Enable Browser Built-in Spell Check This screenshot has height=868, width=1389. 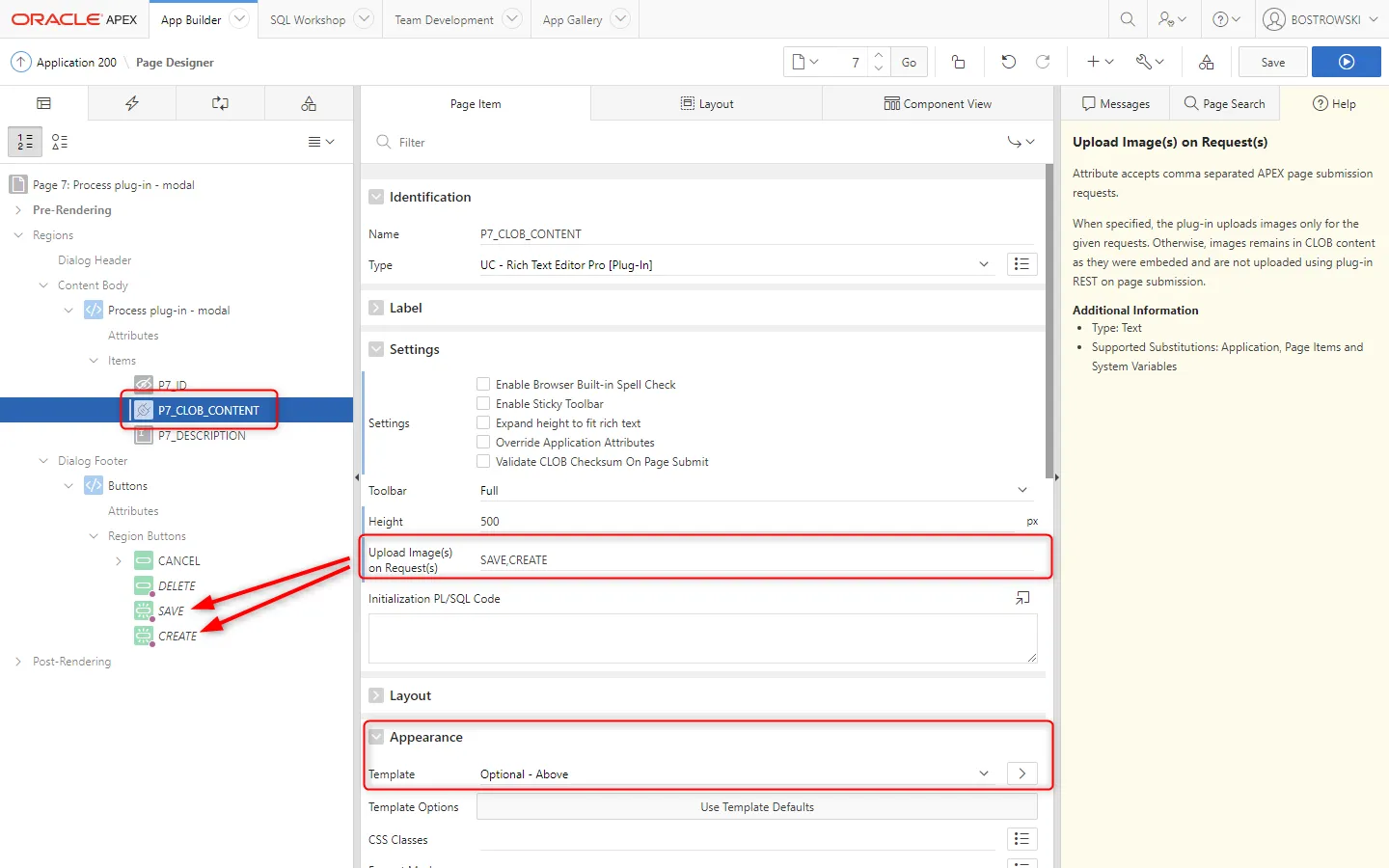[x=483, y=384]
